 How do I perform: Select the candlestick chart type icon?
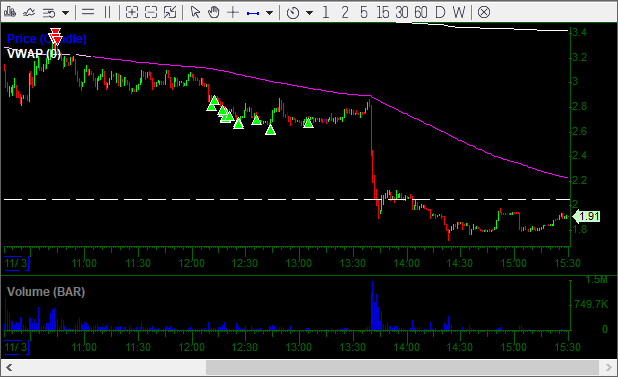9,12
